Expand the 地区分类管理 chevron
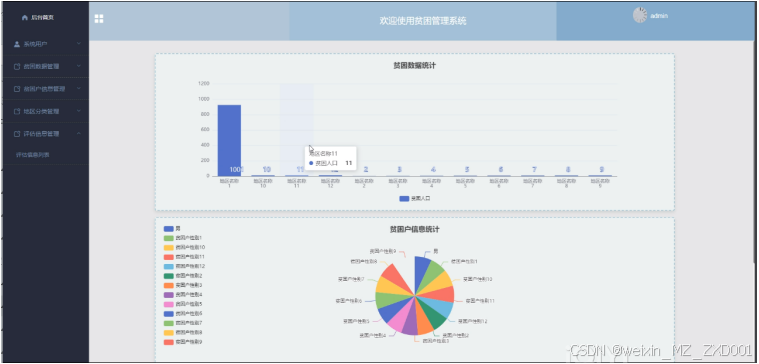The height and width of the screenshot is (364, 759). pos(79,111)
